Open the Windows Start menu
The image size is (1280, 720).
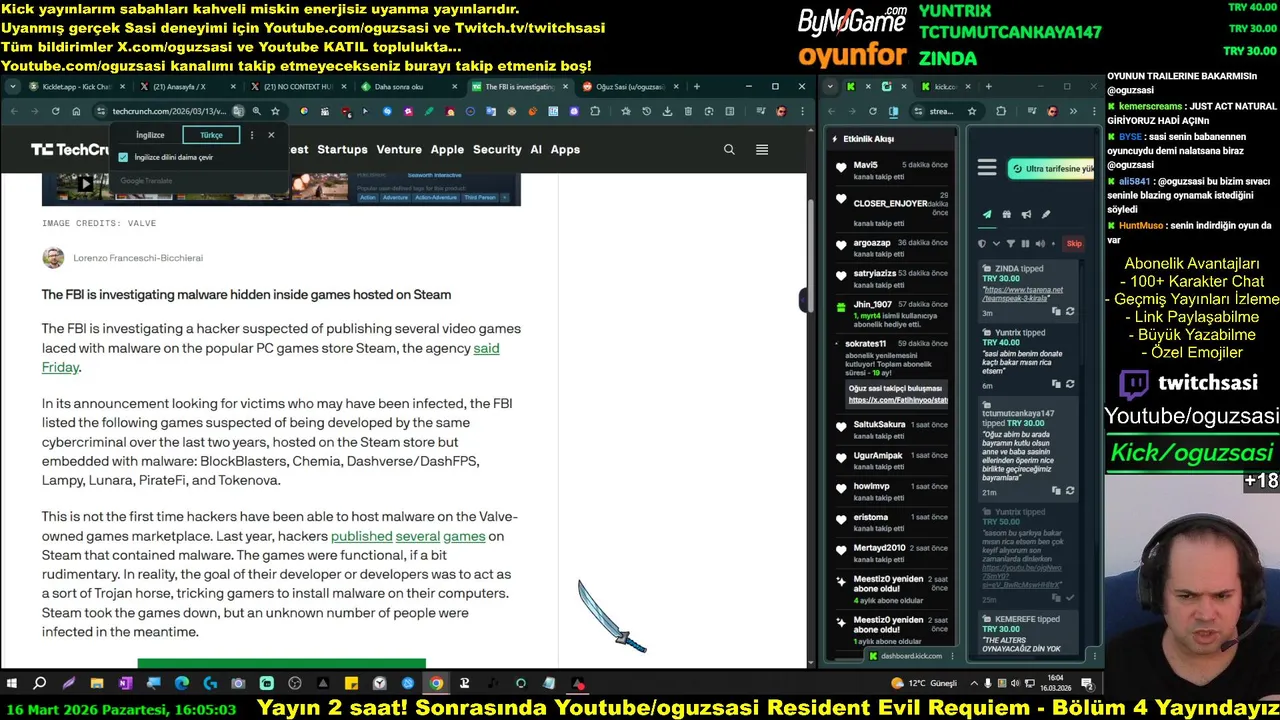tap(12, 684)
